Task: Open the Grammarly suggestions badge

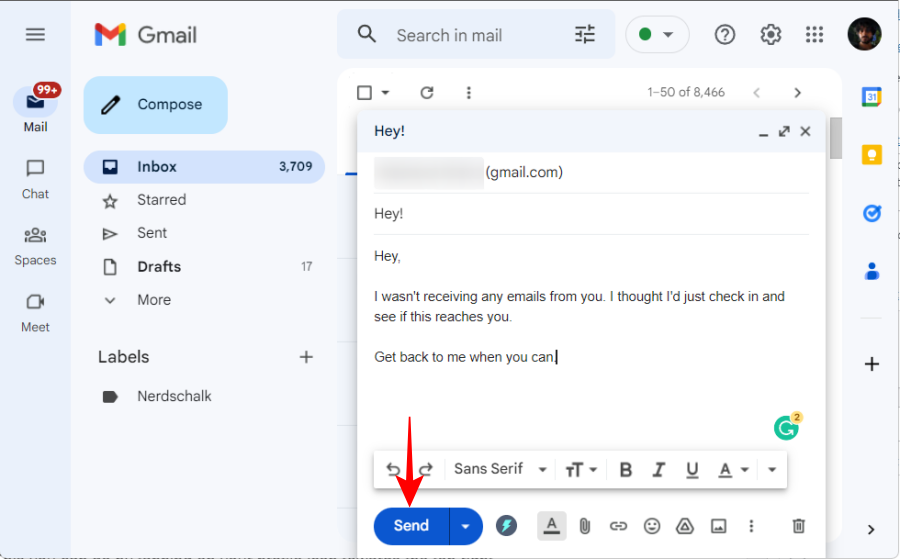Action: click(x=787, y=428)
